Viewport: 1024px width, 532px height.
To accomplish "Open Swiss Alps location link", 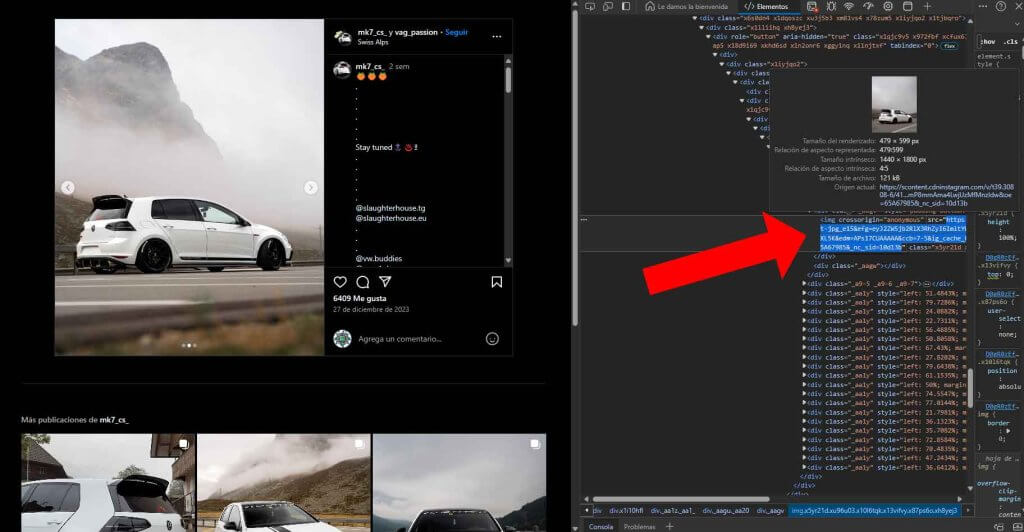I will click(x=373, y=42).
